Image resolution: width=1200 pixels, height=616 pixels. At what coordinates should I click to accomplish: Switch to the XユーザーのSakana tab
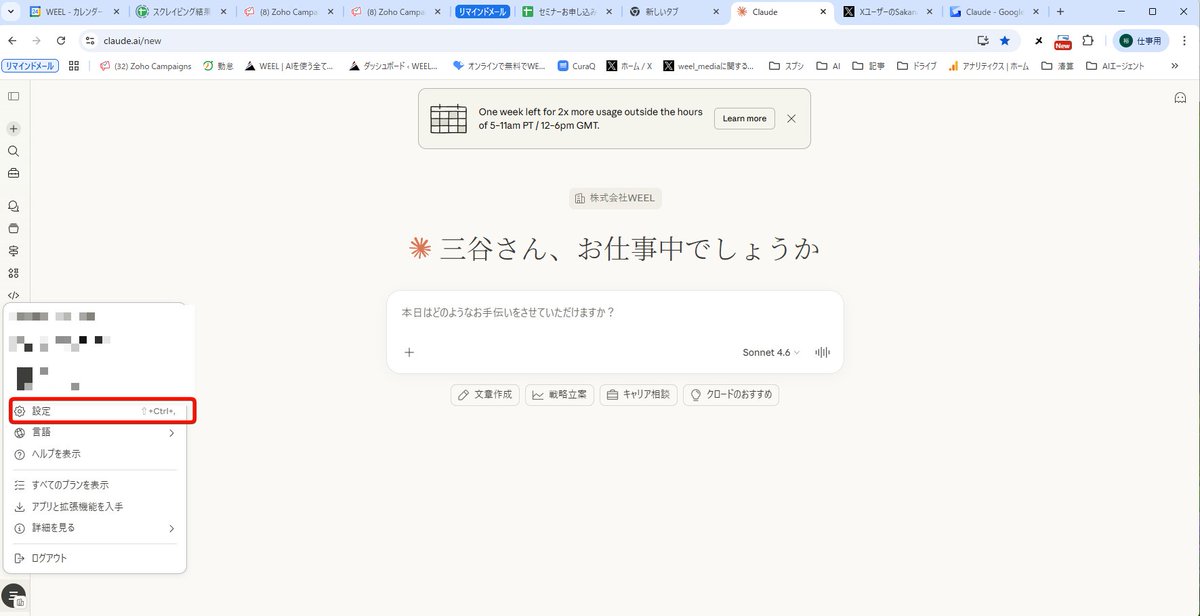887,12
